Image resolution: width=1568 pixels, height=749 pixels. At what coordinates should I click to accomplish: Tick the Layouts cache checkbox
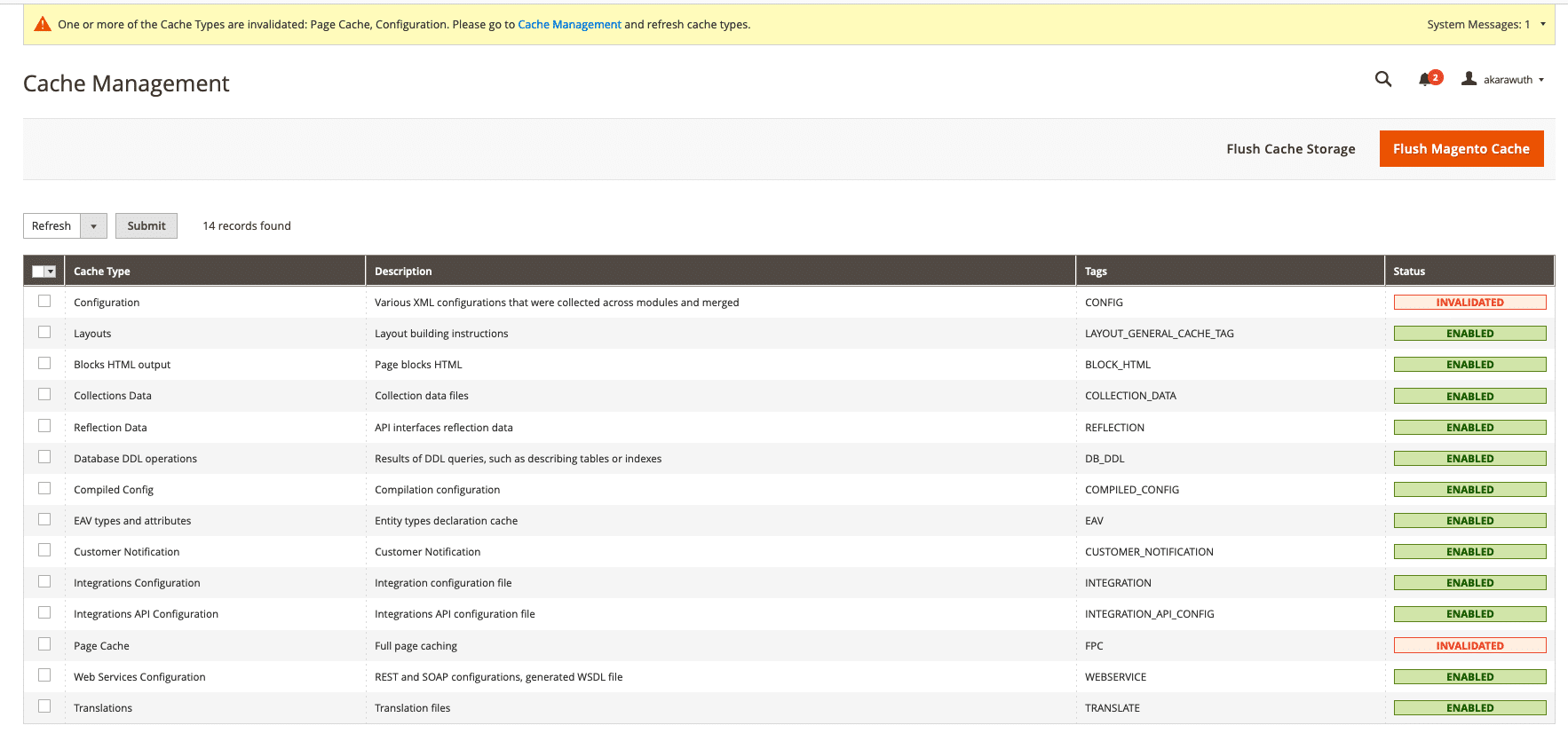pyautogui.click(x=44, y=332)
